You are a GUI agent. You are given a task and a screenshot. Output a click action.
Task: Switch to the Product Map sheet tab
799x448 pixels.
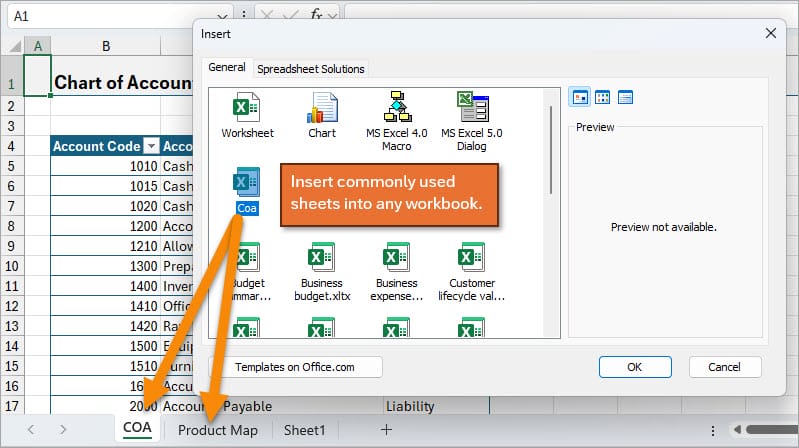tap(217, 430)
